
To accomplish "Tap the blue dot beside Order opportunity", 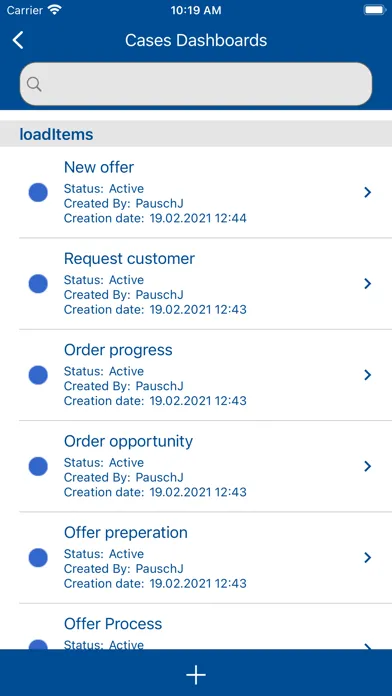I will (x=38, y=467).
